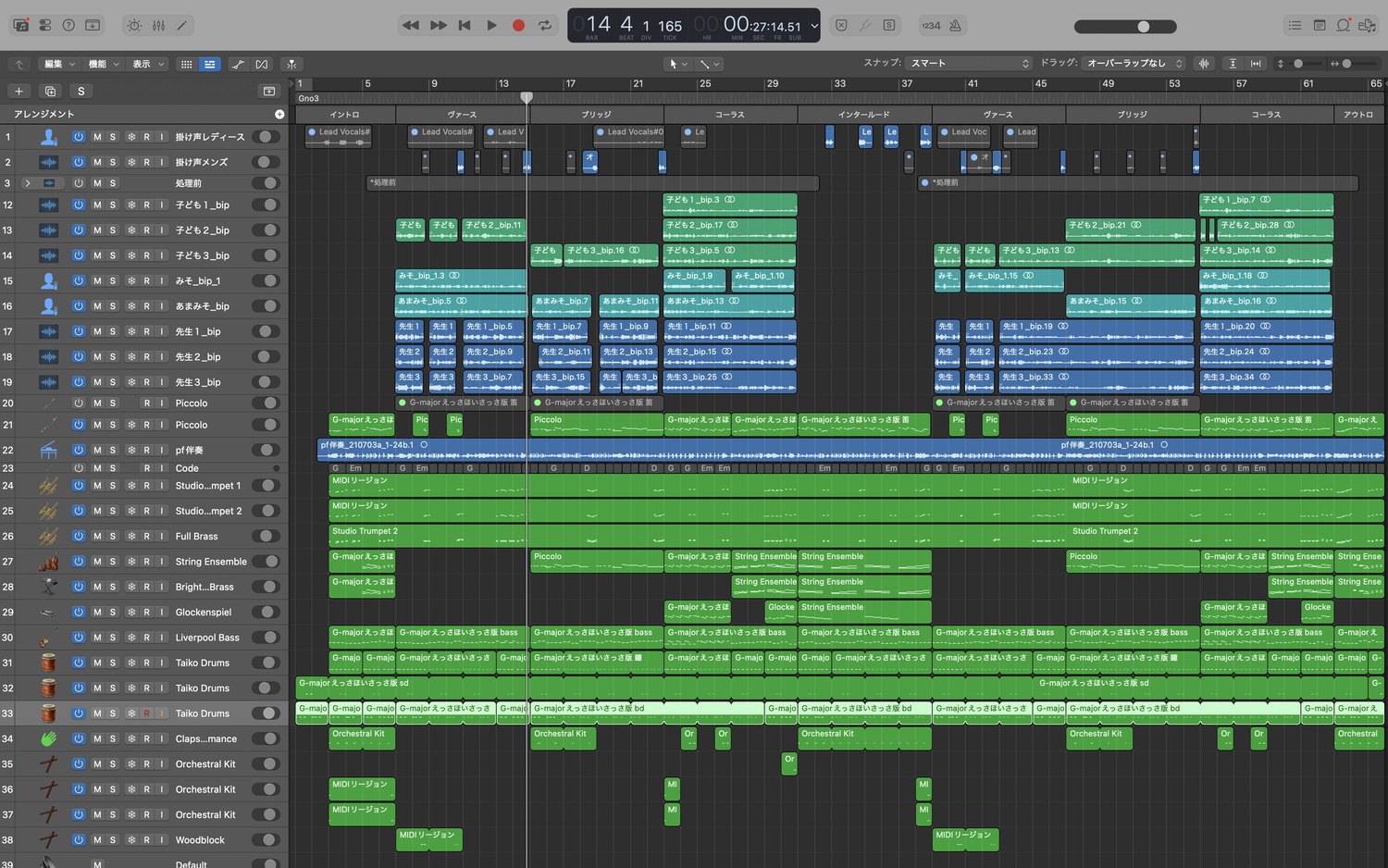
Task: Add new track with plus button
Action: pos(19,91)
